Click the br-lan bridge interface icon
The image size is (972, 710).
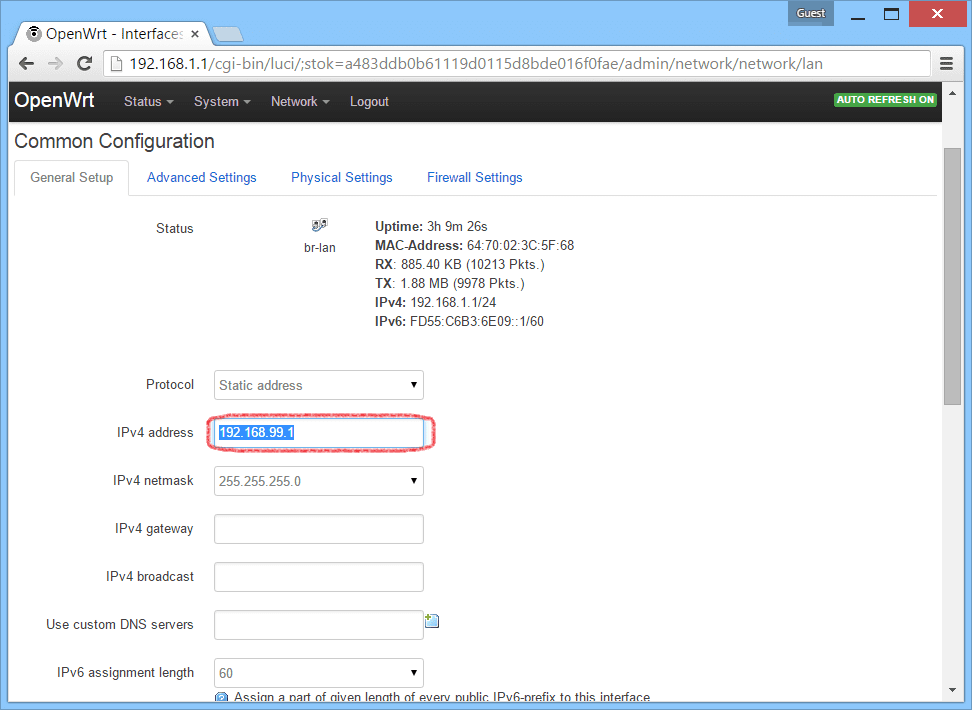pos(319,224)
